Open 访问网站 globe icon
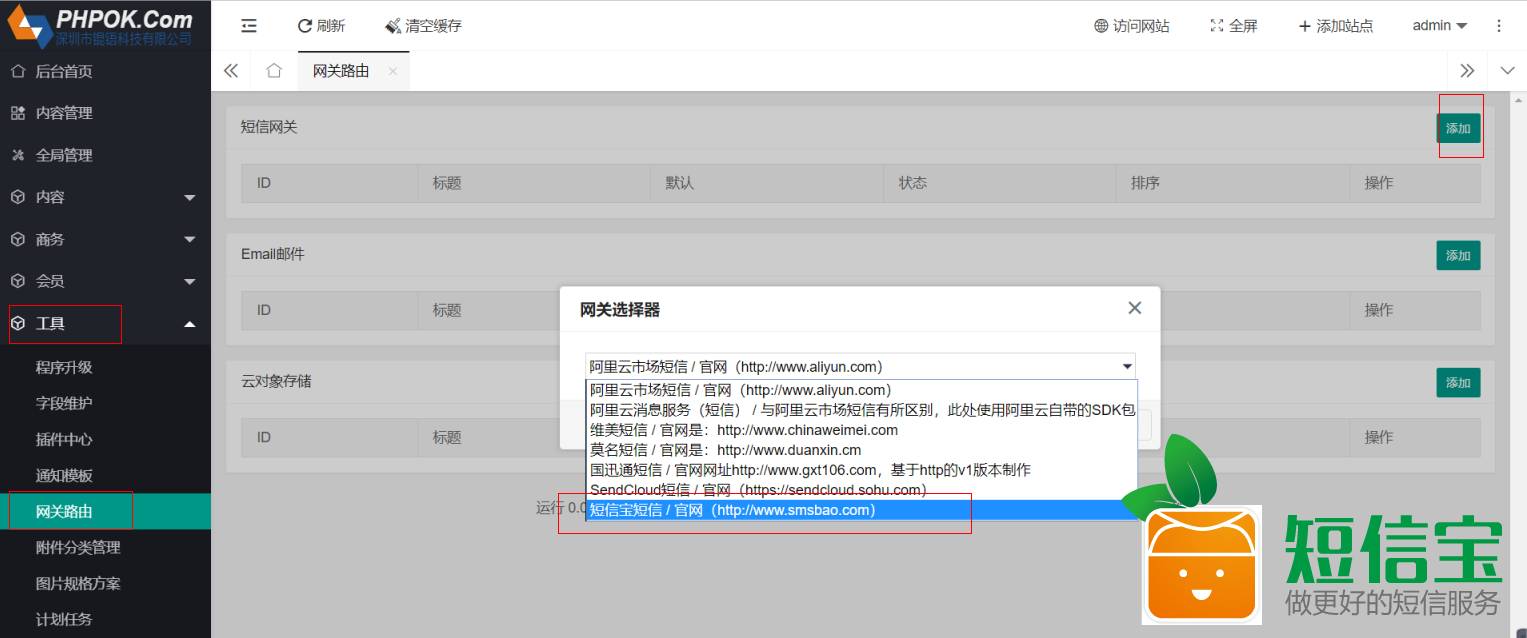This screenshot has width=1527, height=638. pyautogui.click(x=1101, y=26)
